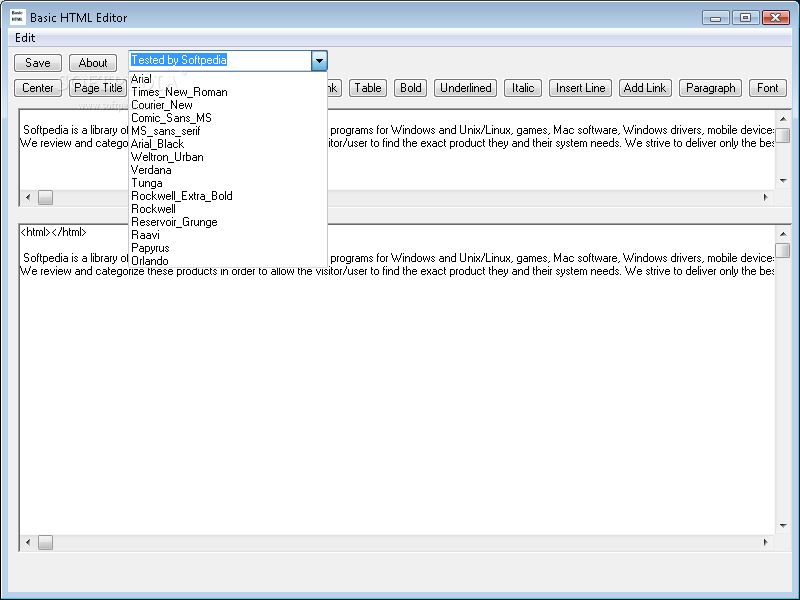Save the current HTML document

pos(37,62)
